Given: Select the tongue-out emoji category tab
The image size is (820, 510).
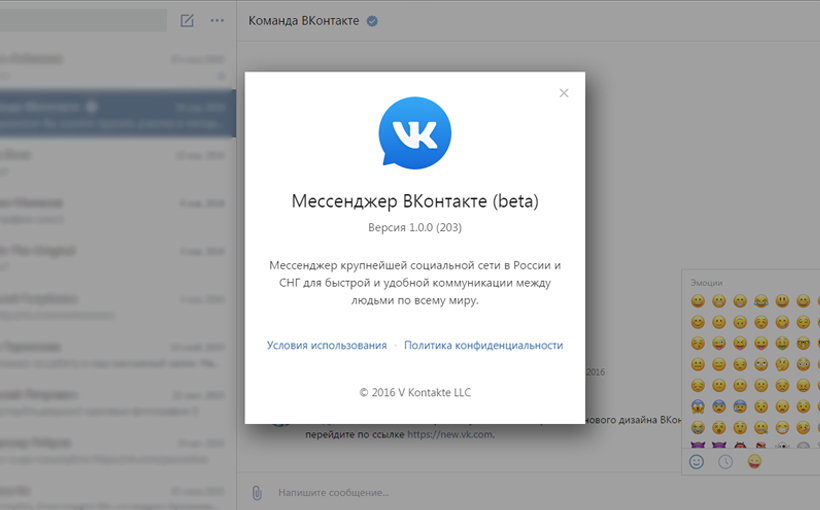Looking at the screenshot, I should tap(754, 461).
